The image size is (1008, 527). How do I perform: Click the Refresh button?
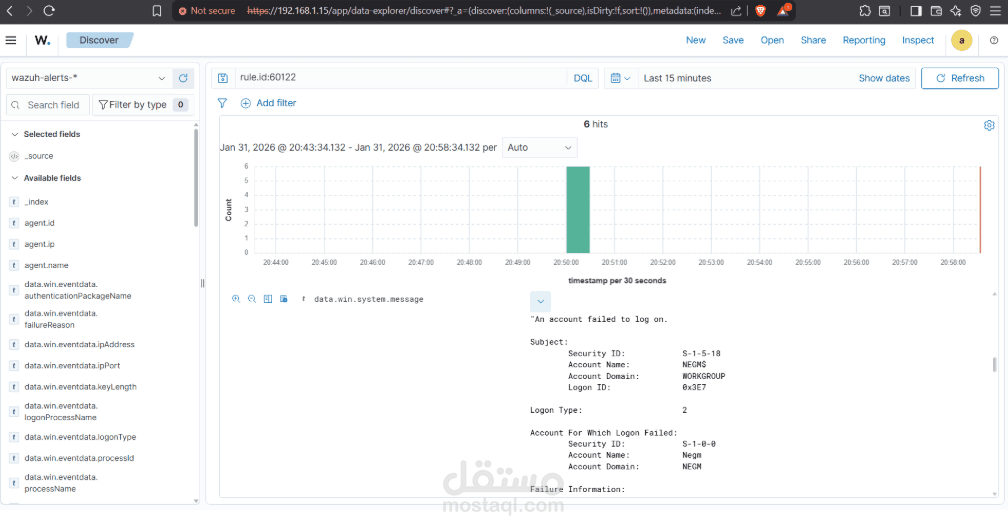coord(960,78)
